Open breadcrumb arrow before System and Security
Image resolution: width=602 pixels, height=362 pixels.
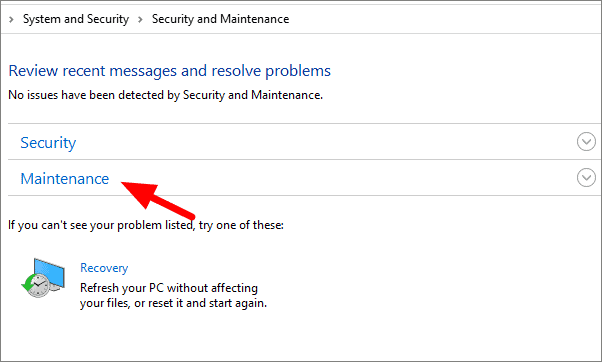click(11, 19)
